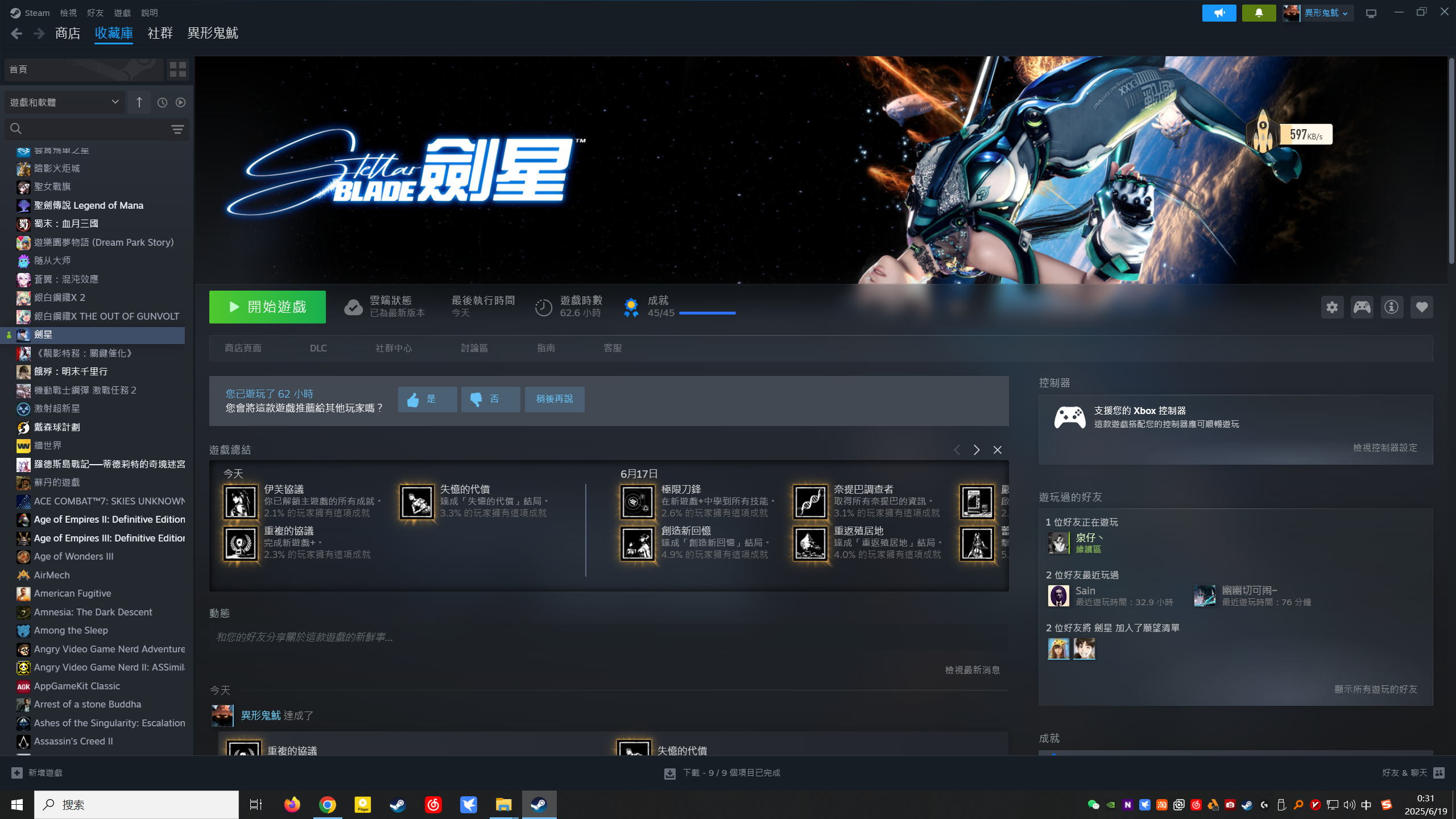Click the sort up-arrow icon in sidebar

pos(139,102)
